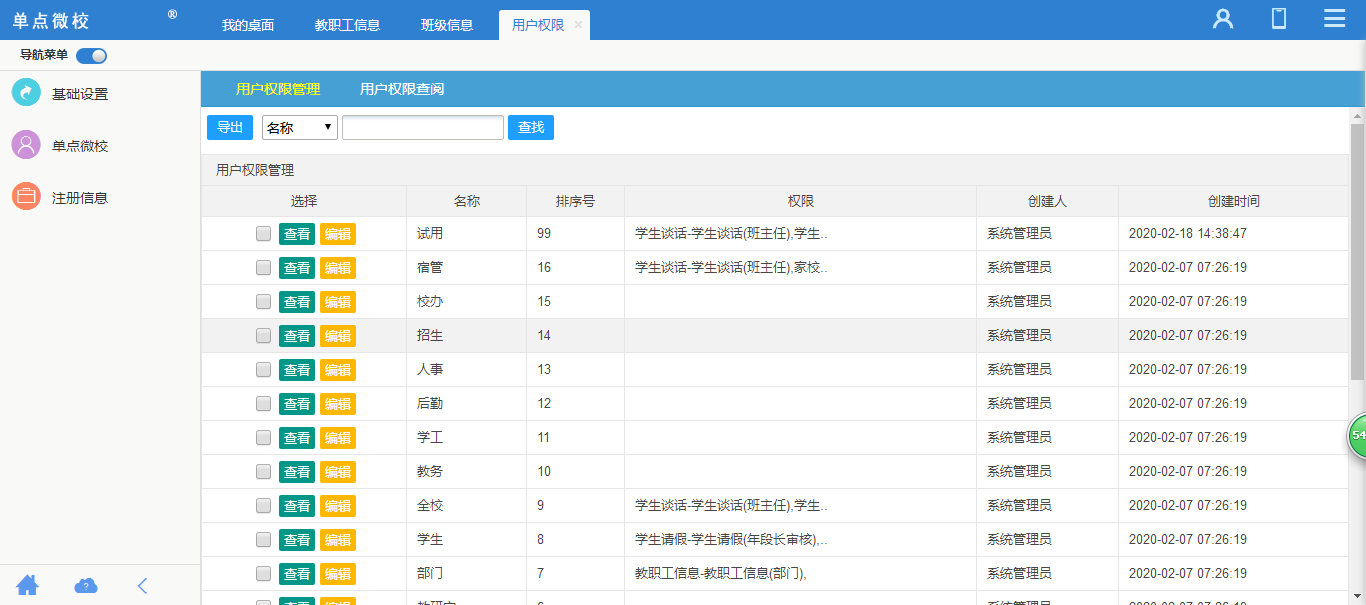Collapse sidebar with the left arrow icon
The height and width of the screenshot is (605, 1366).
click(142, 586)
